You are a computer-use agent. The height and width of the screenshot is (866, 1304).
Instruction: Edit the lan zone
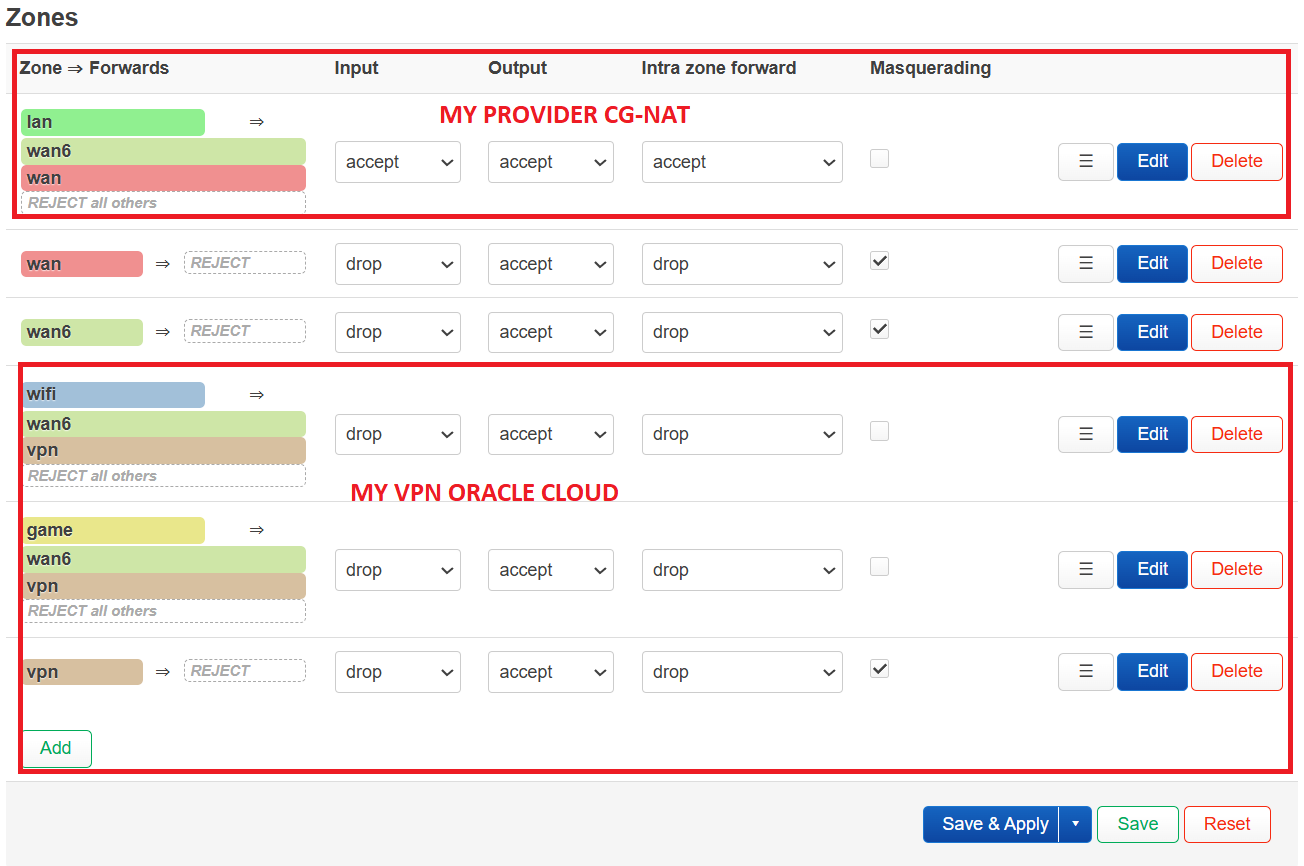pos(1152,161)
